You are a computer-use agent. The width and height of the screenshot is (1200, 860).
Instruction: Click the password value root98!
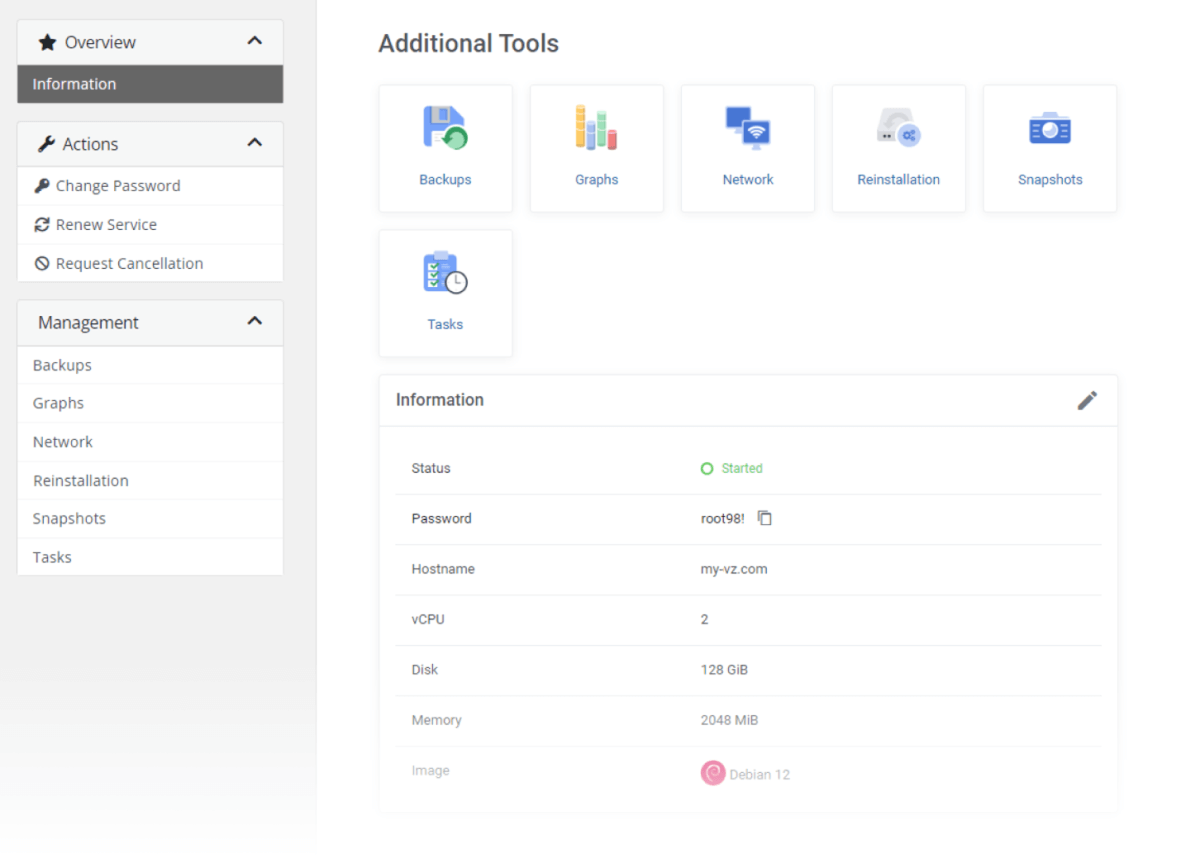click(x=723, y=518)
